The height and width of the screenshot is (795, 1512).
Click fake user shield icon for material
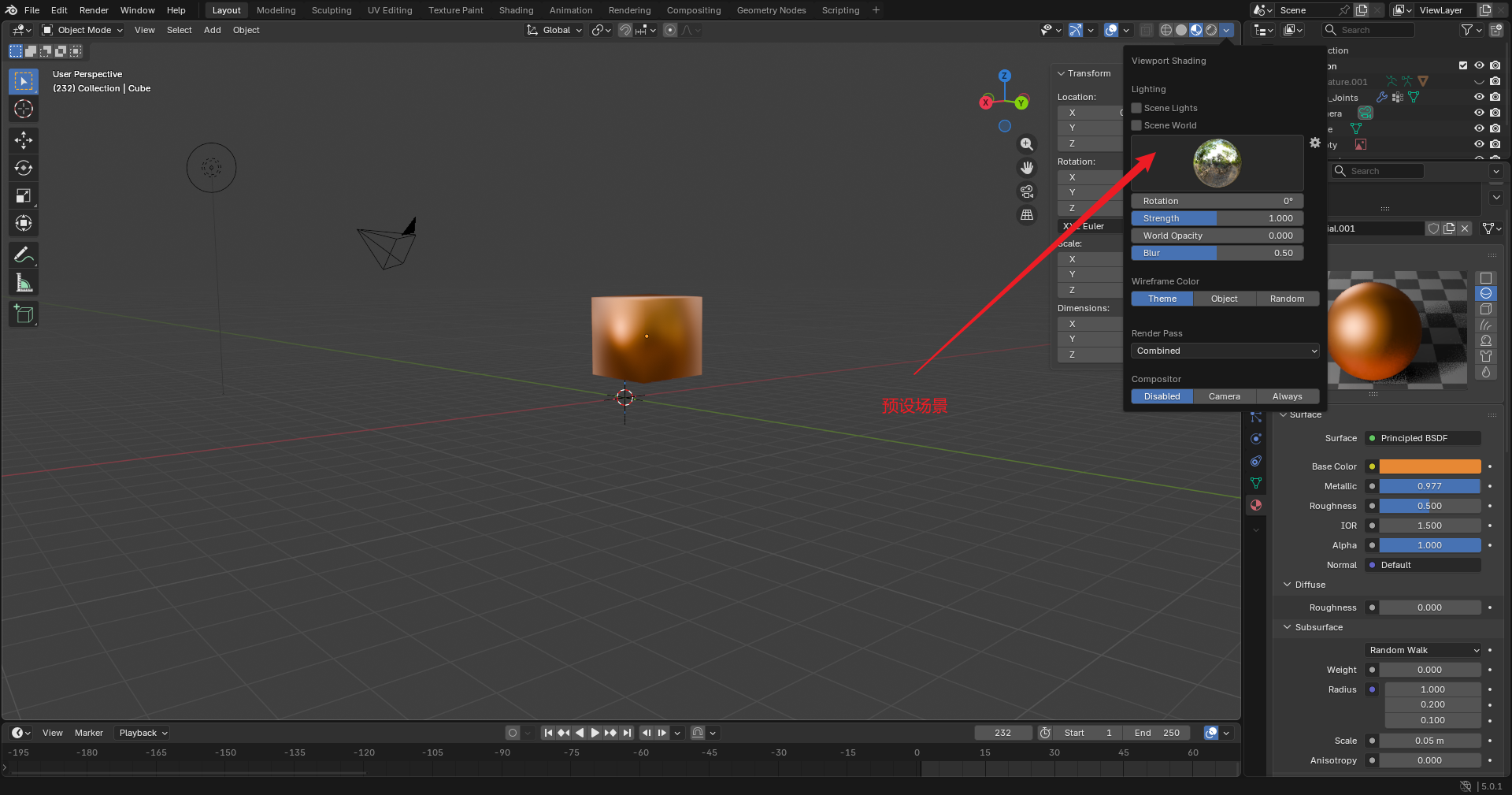(x=1434, y=228)
